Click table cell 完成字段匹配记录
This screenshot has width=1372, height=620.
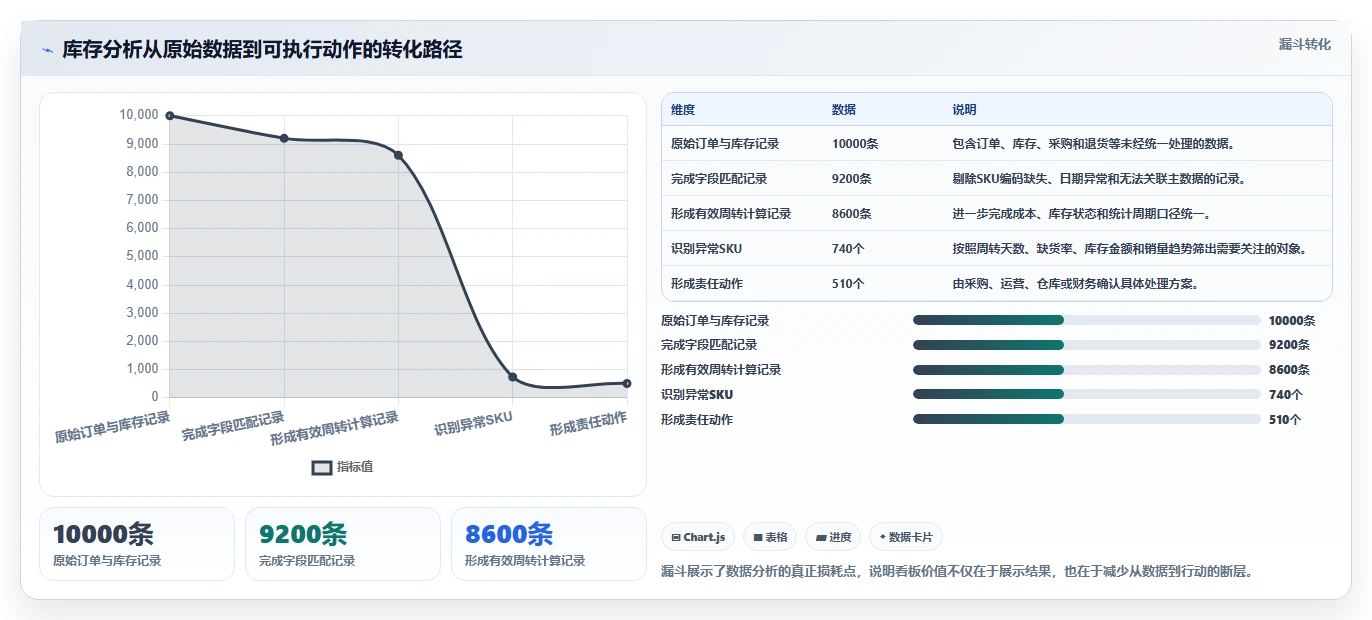pyautogui.click(x=719, y=179)
